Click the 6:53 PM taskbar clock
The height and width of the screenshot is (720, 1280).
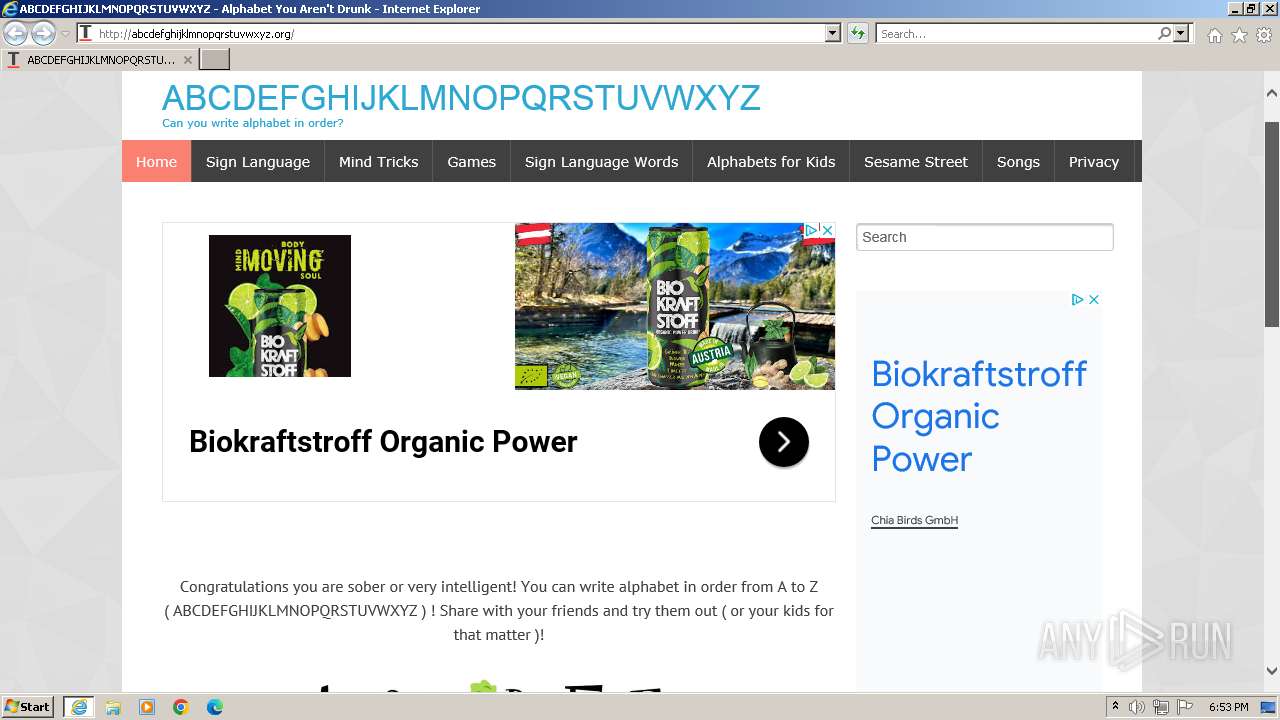tap(1228, 707)
